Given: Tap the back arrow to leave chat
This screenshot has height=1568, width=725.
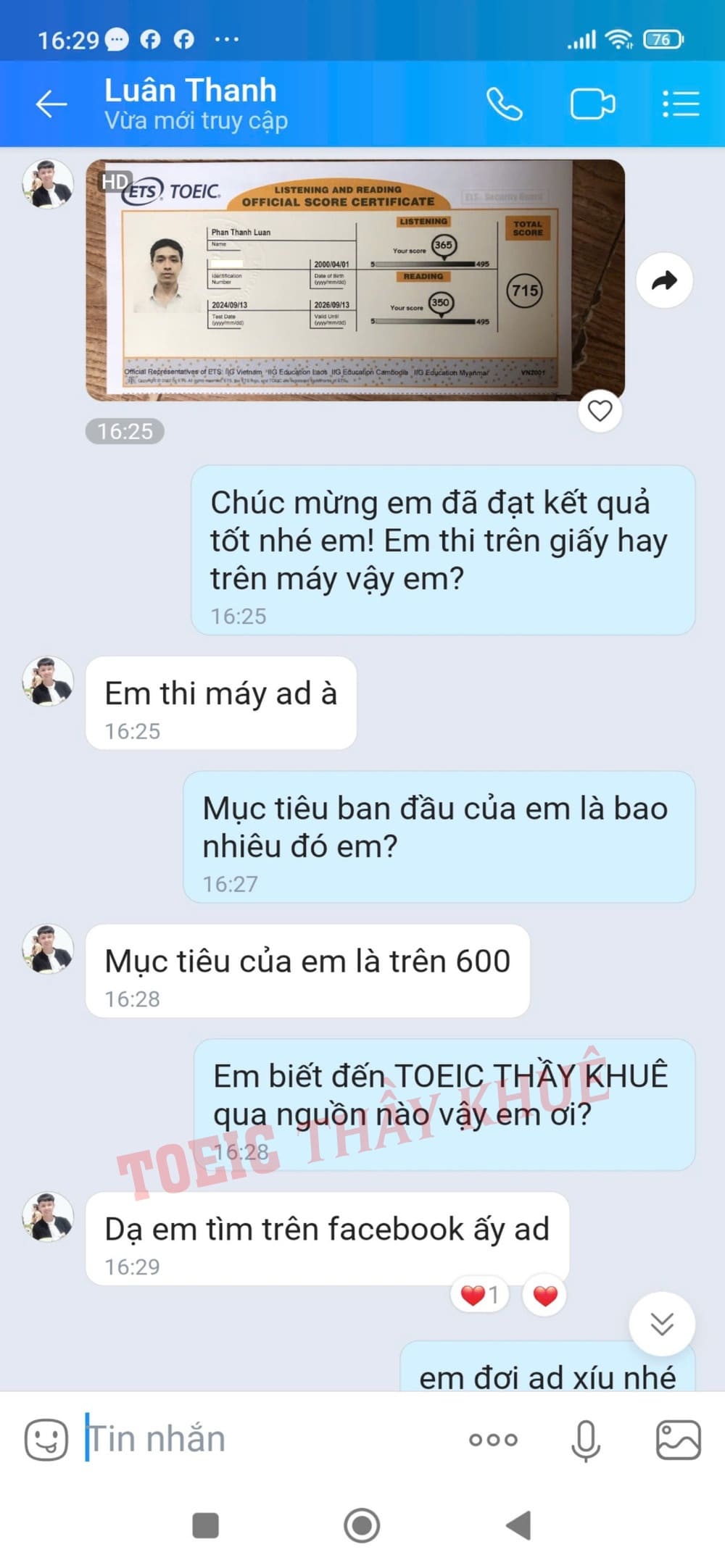Looking at the screenshot, I should point(51,104).
